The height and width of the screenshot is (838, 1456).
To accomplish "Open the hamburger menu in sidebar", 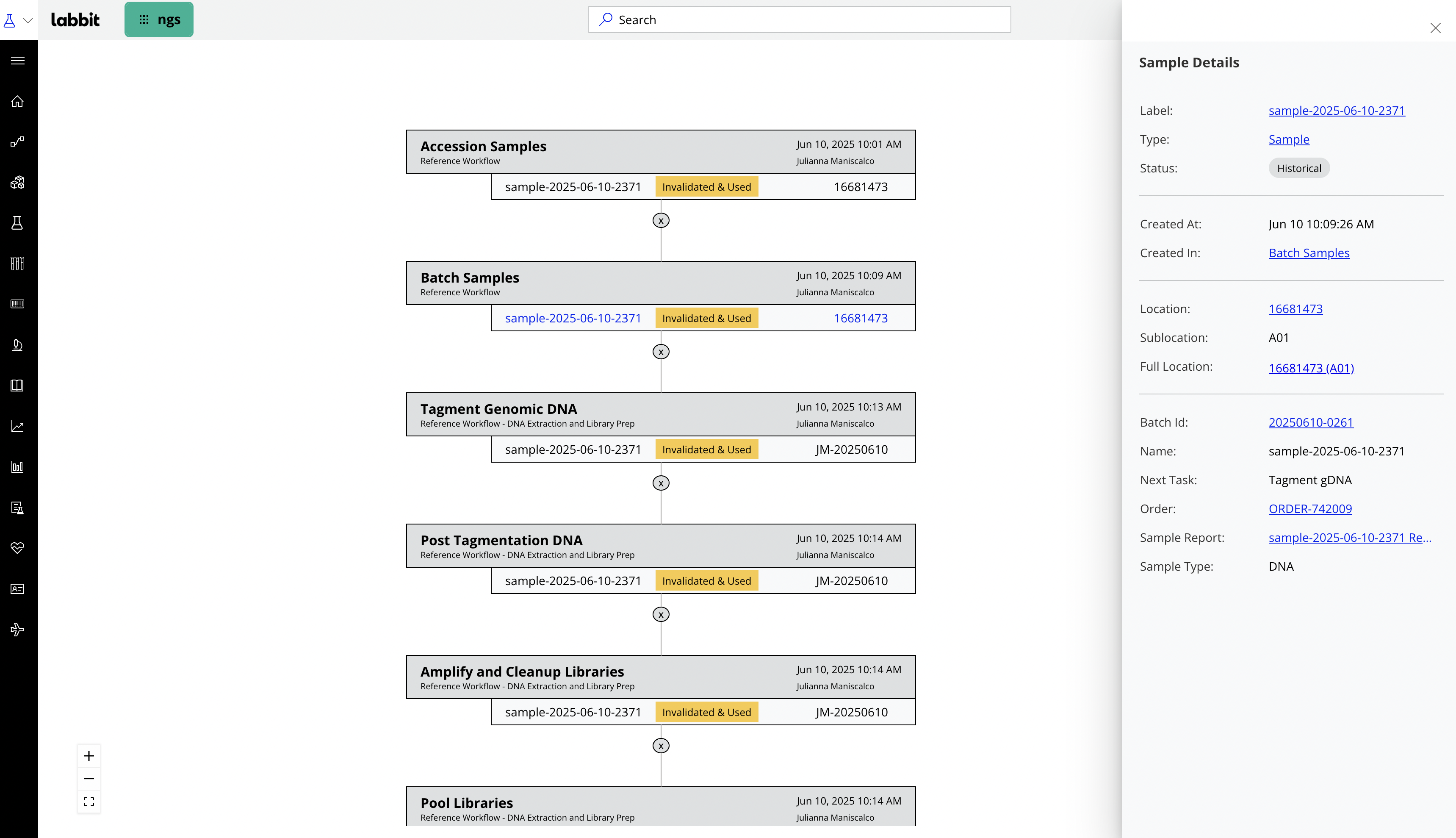I will click(x=17, y=61).
